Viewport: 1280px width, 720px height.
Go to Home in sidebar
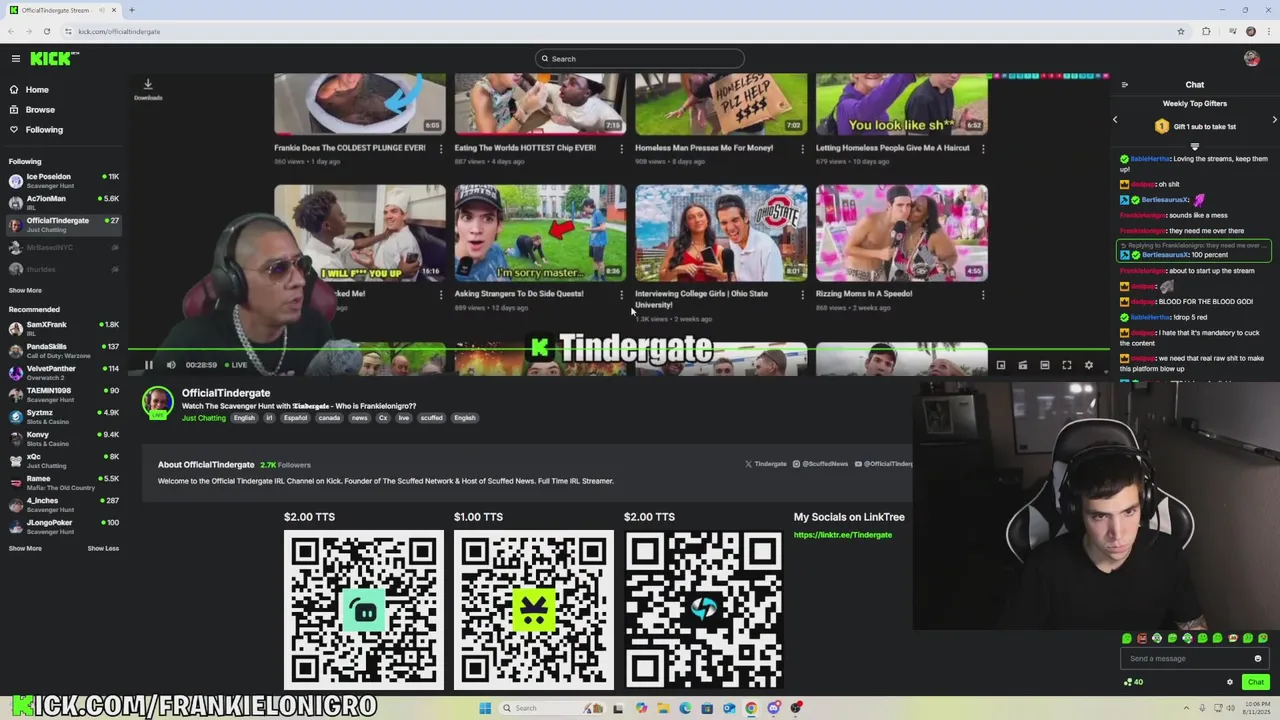pyautogui.click(x=37, y=90)
